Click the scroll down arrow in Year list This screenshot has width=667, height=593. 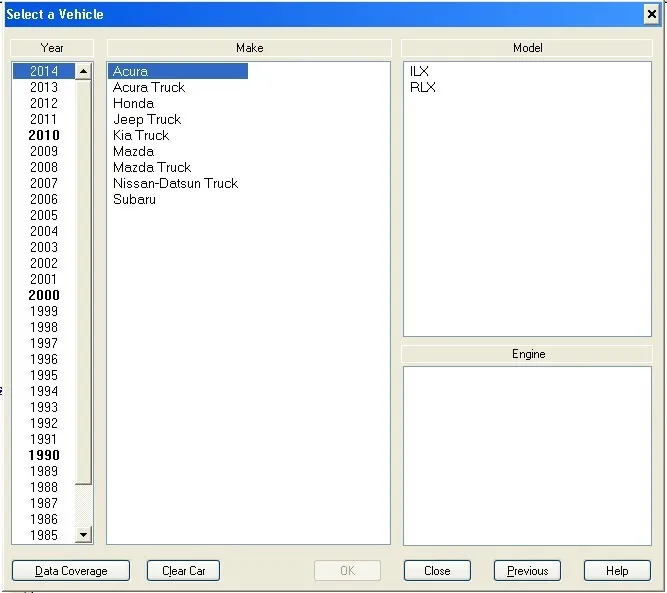click(83, 535)
